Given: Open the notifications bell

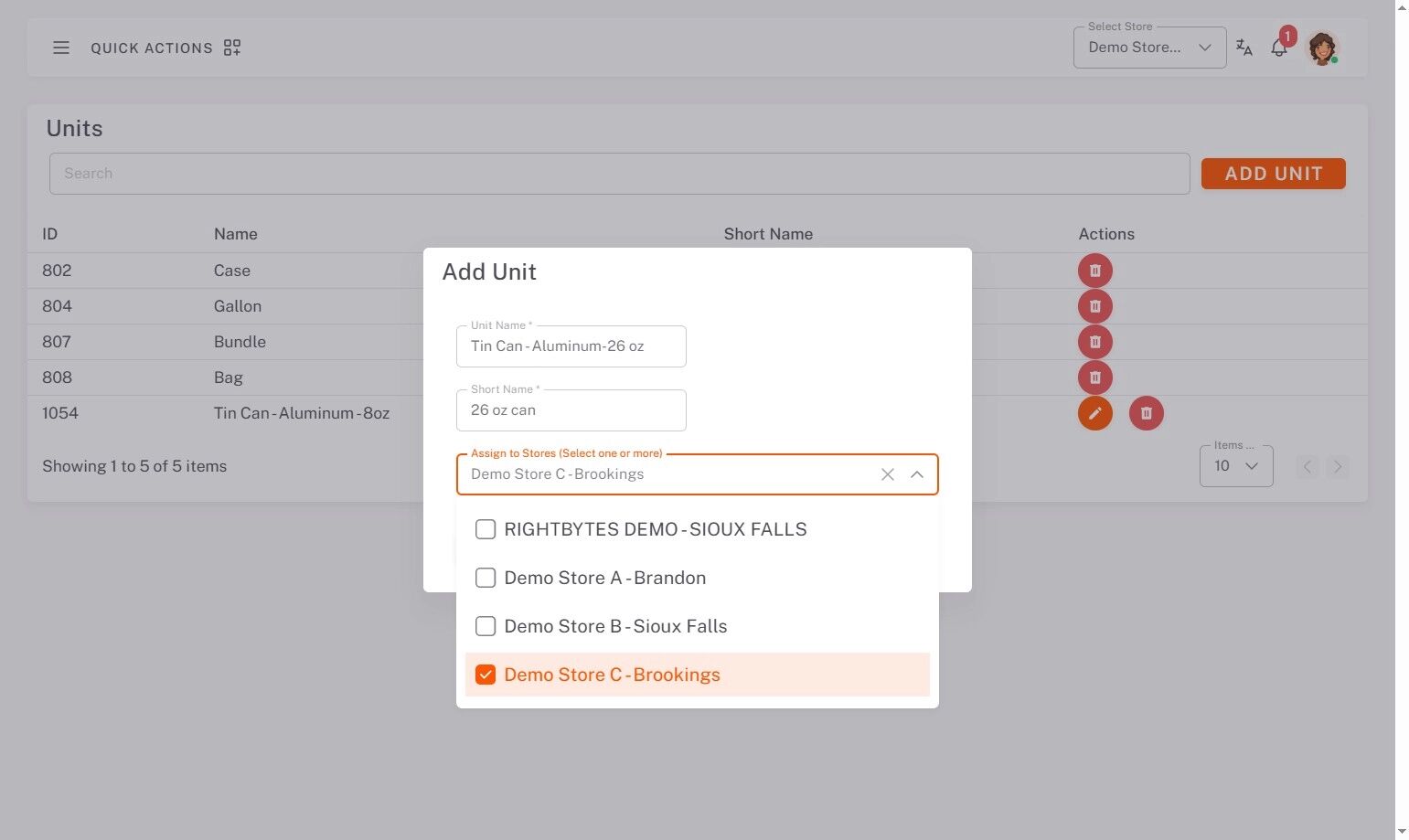Looking at the screenshot, I should 1279,48.
